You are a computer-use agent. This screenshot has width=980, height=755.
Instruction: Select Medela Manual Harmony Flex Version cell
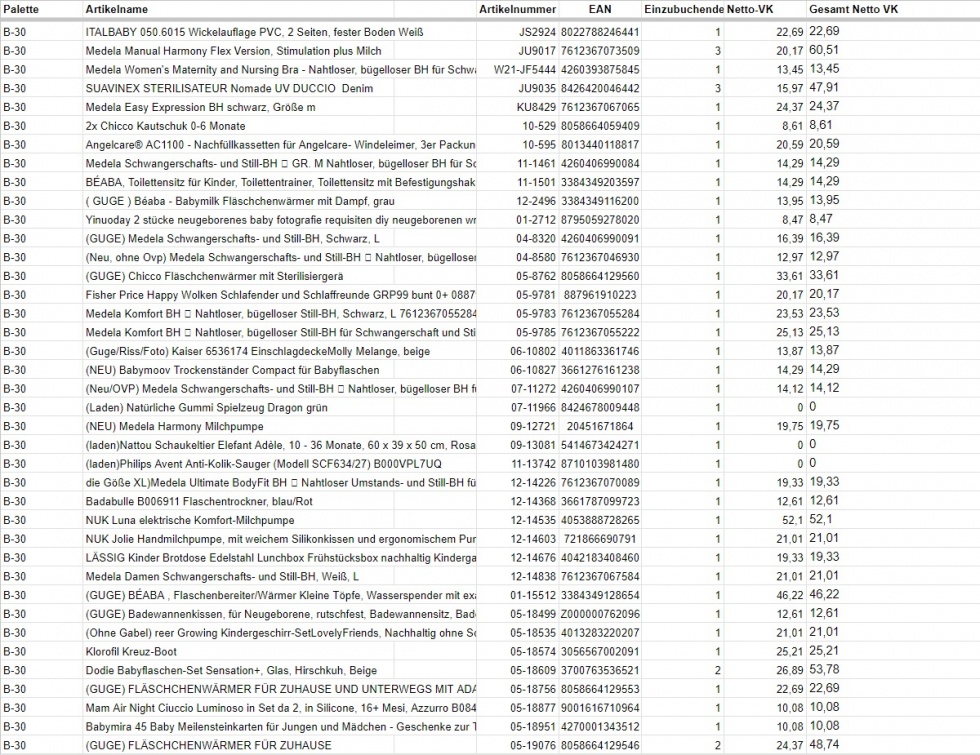coord(233,51)
